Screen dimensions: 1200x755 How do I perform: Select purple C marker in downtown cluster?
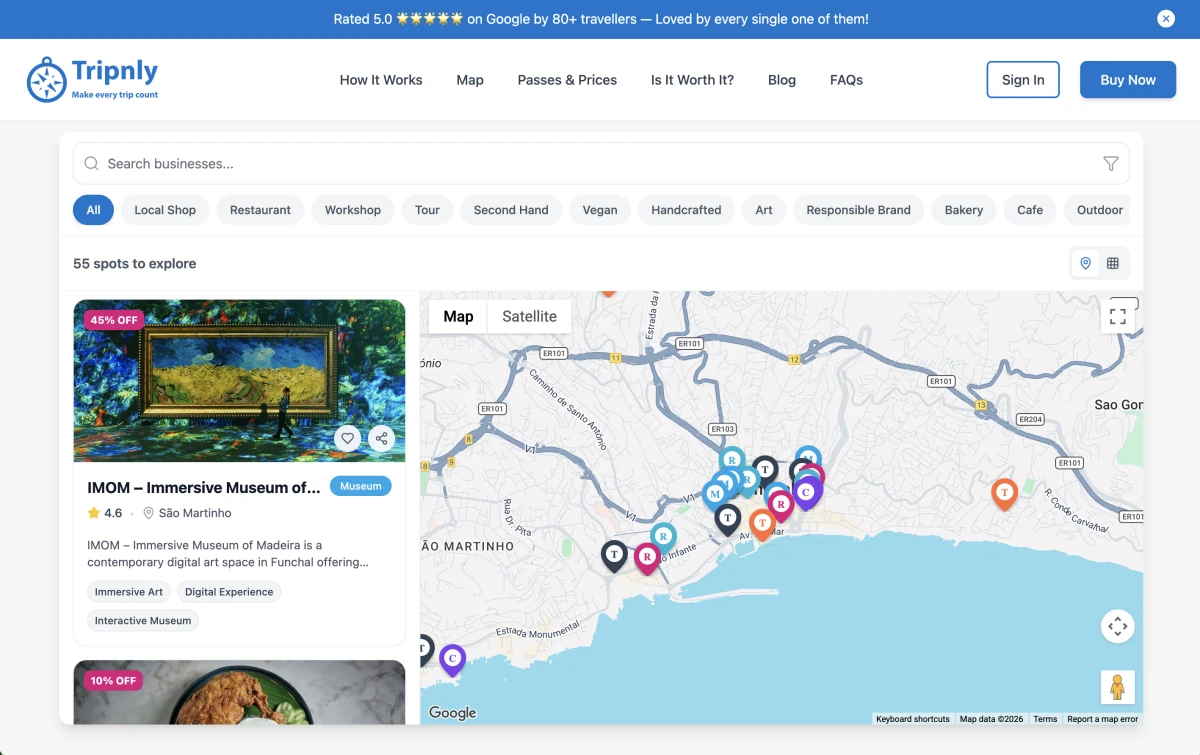tap(807, 492)
